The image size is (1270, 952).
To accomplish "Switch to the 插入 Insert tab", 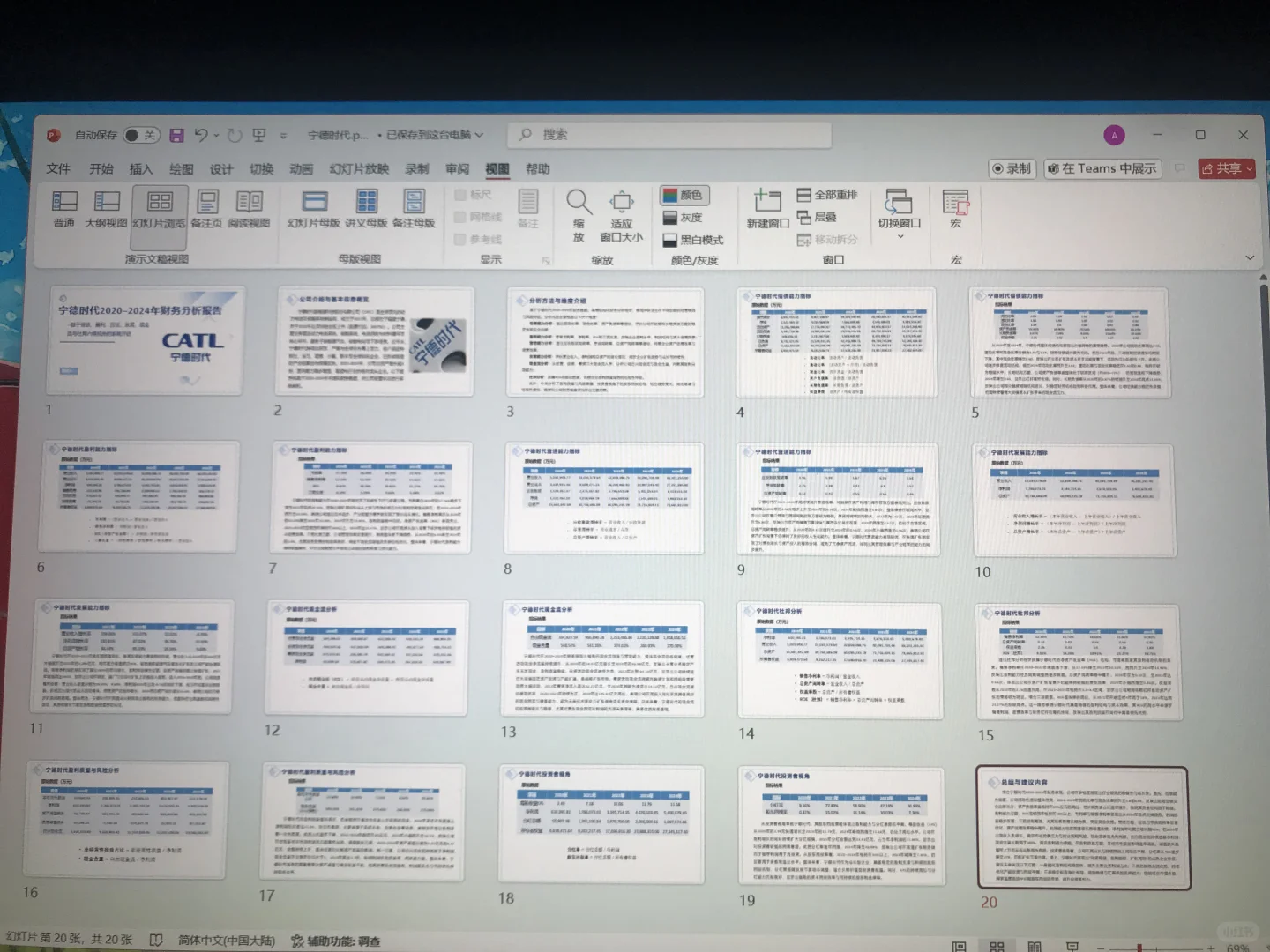I will 141,169.
